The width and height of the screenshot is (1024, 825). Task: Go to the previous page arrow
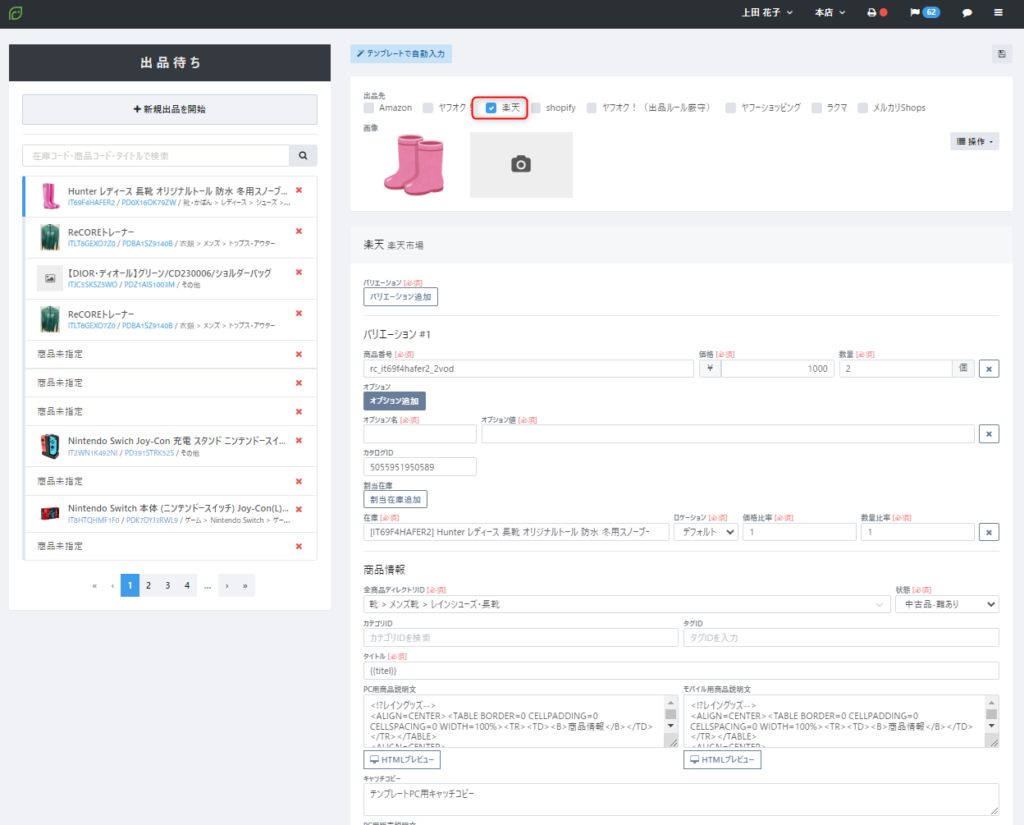click(x=112, y=586)
